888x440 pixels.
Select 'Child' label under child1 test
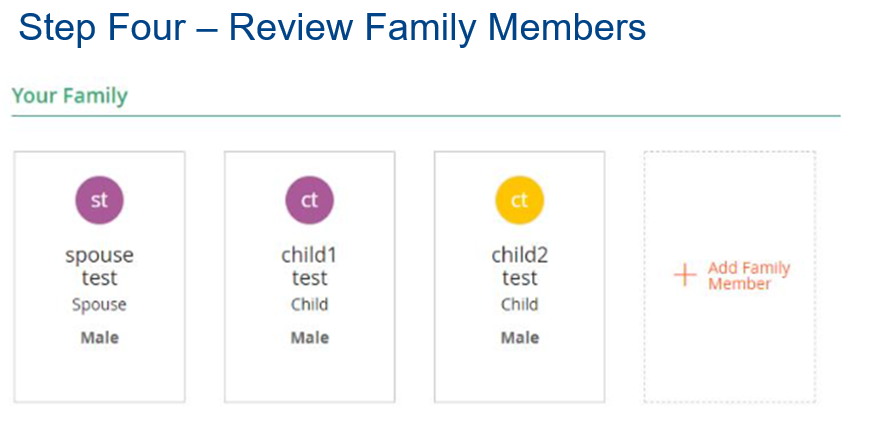coord(309,304)
